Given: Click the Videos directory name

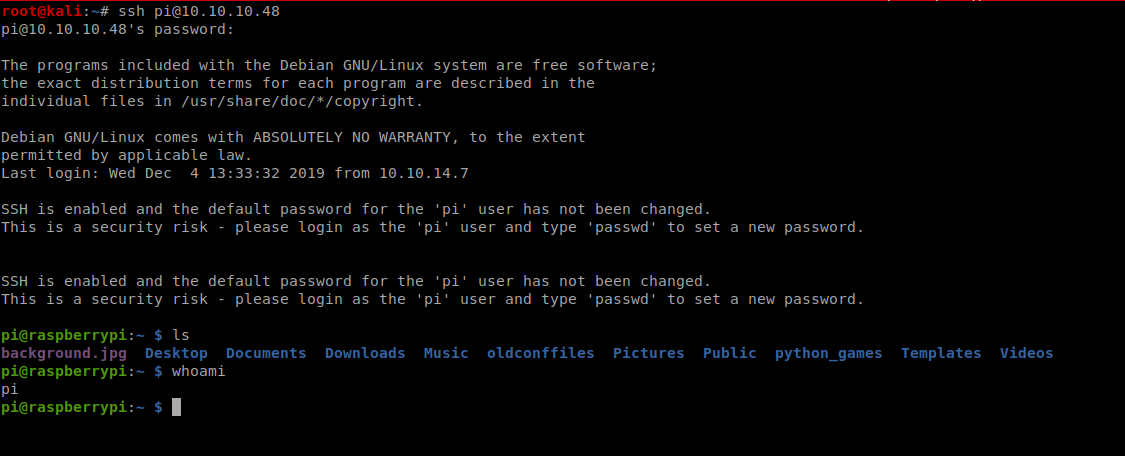Looking at the screenshot, I should (1027, 353).
